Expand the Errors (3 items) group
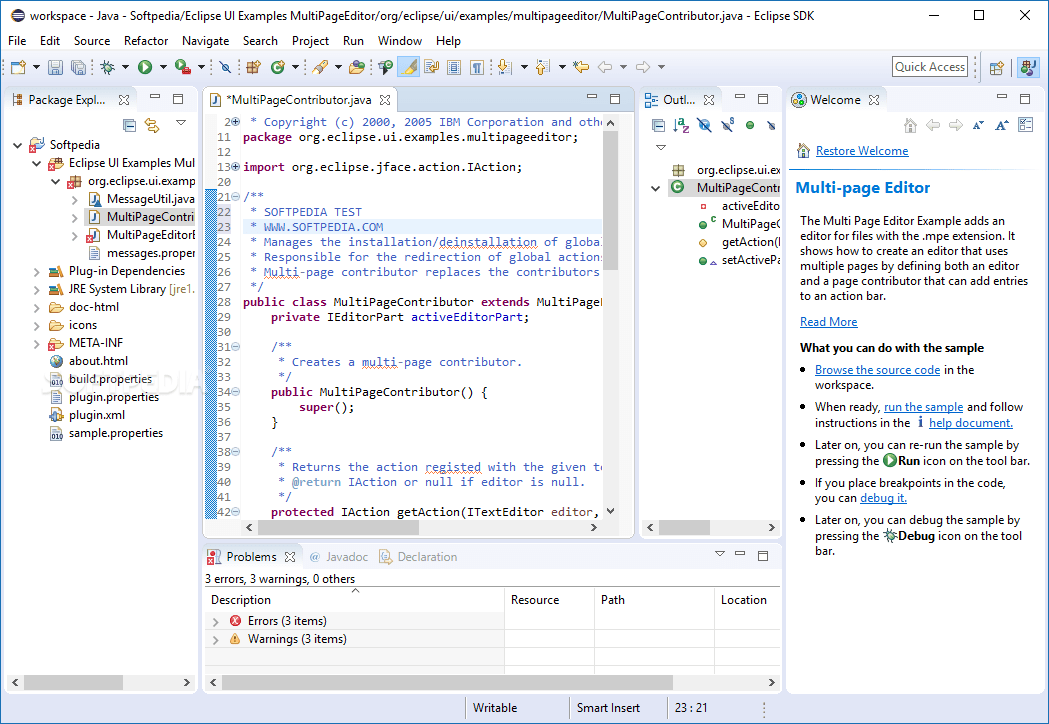This screenshot has height=724, width=1049. (215, 621)
